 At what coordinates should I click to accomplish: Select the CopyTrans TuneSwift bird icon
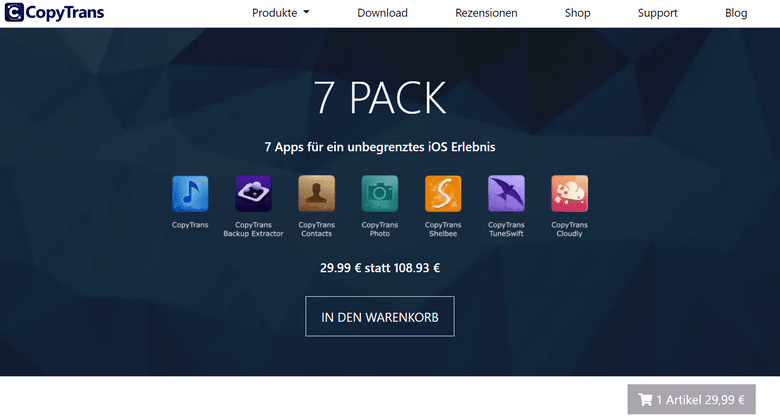tap(506, 194)
